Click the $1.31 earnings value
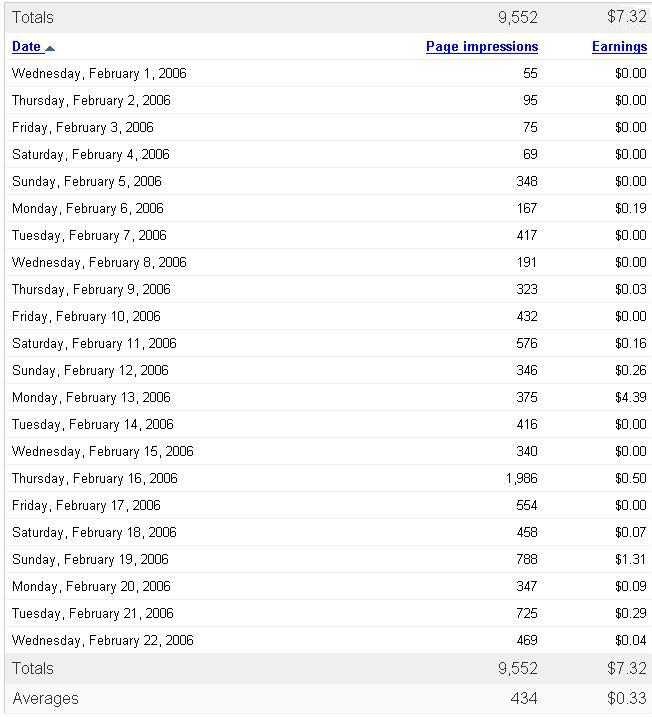The image size is (652, 717). click(630, 560)
